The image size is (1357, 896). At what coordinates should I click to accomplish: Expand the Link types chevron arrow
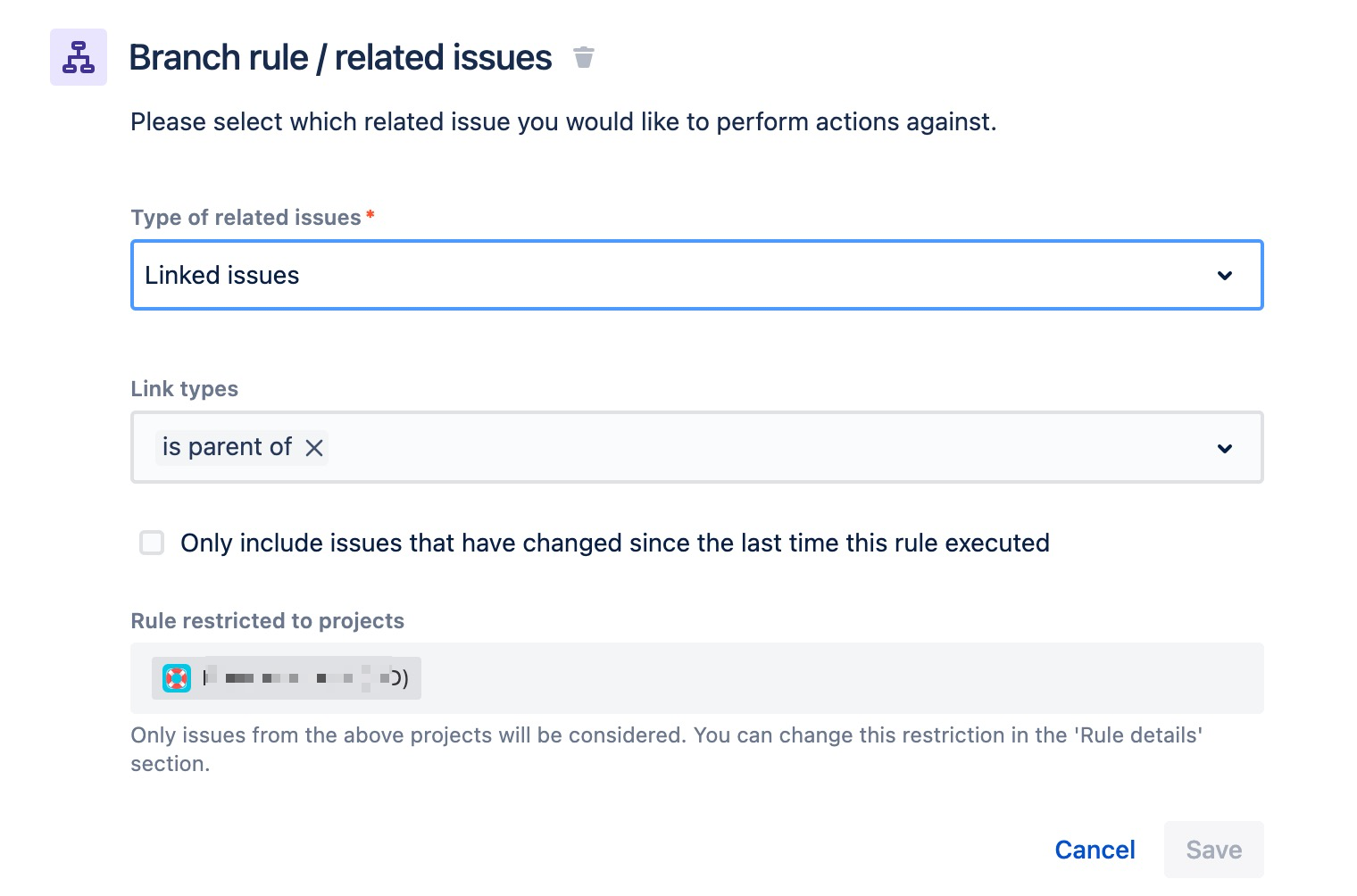pyautogui.click(x=1225, y=448)
